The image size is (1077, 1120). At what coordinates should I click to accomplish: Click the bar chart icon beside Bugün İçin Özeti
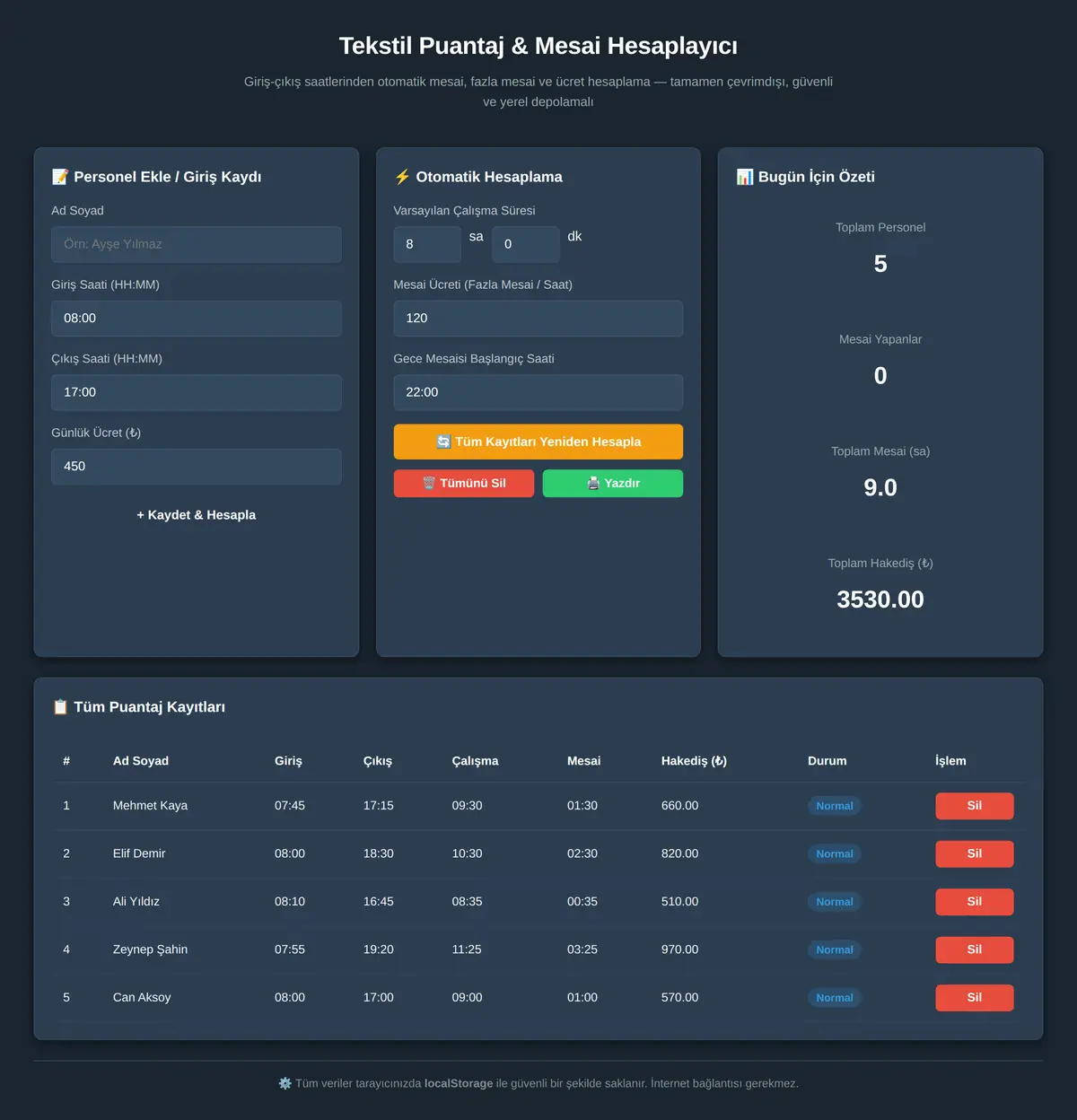(x=745, y=177)
